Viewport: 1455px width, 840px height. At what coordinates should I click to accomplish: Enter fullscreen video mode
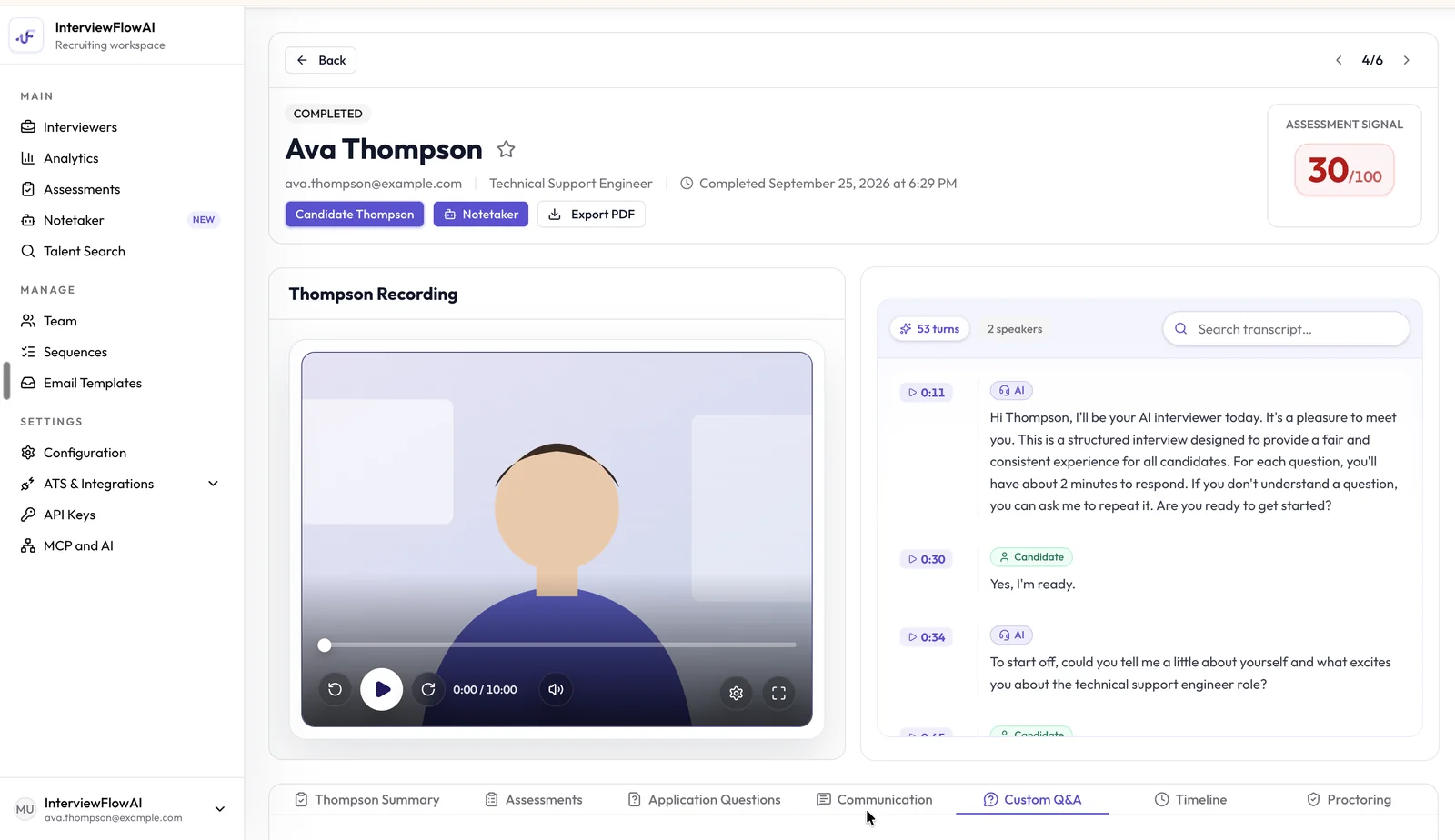(x=779, y=693)
